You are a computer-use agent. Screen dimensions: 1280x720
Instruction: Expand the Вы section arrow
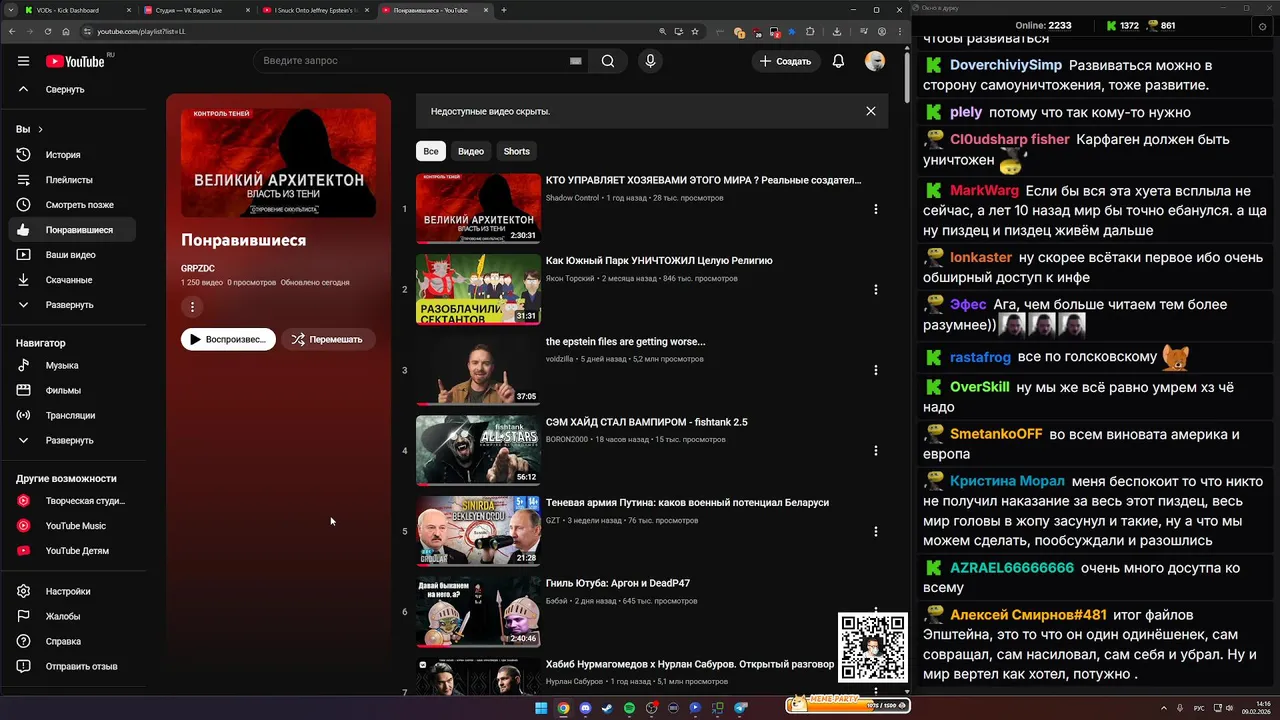[x=40, y=129]
